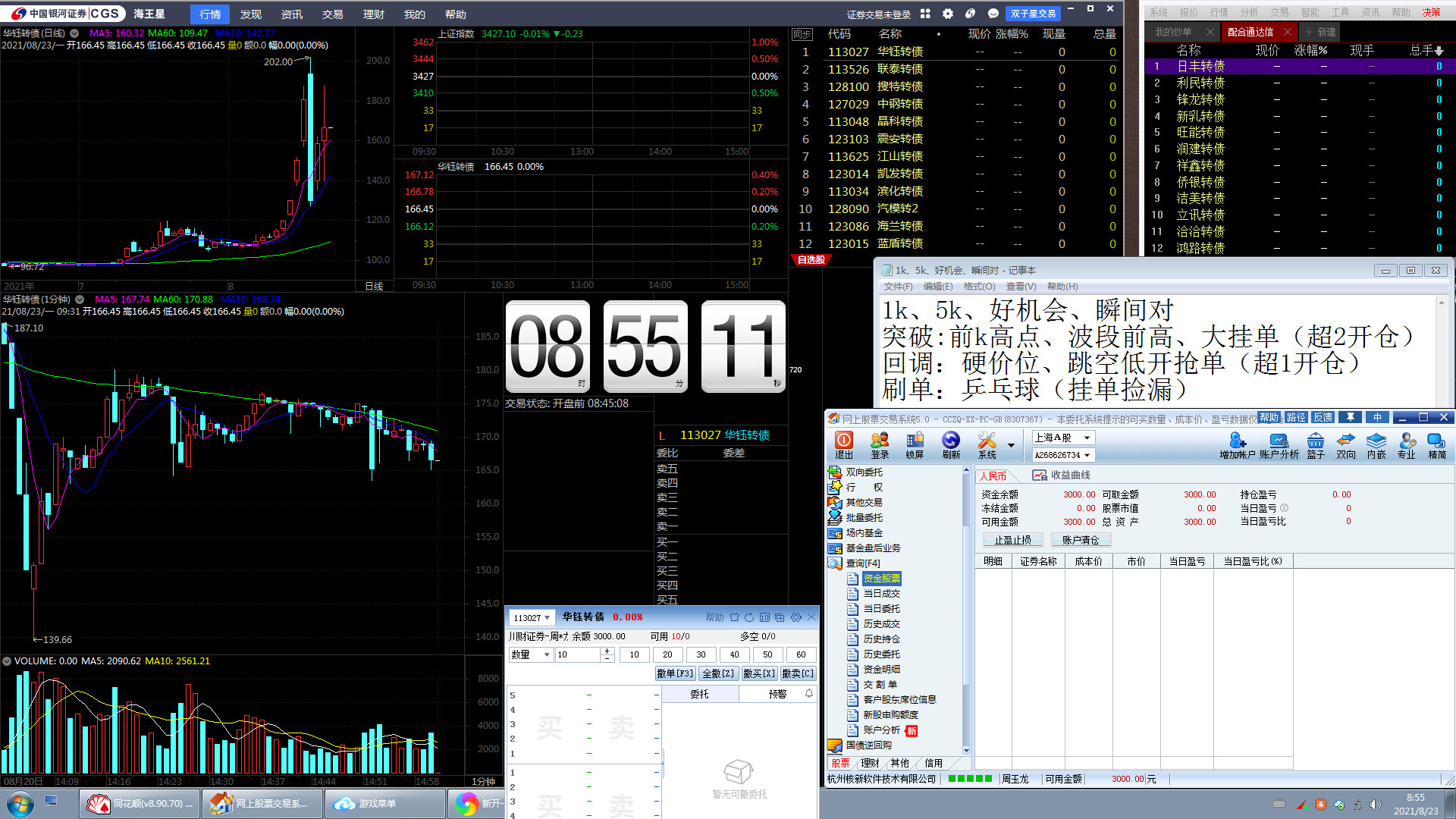The image size is (1456, 819).
Task: Switch to the 我的炒单 tab
Action: pyautogui.click(x=1173, y=32)
